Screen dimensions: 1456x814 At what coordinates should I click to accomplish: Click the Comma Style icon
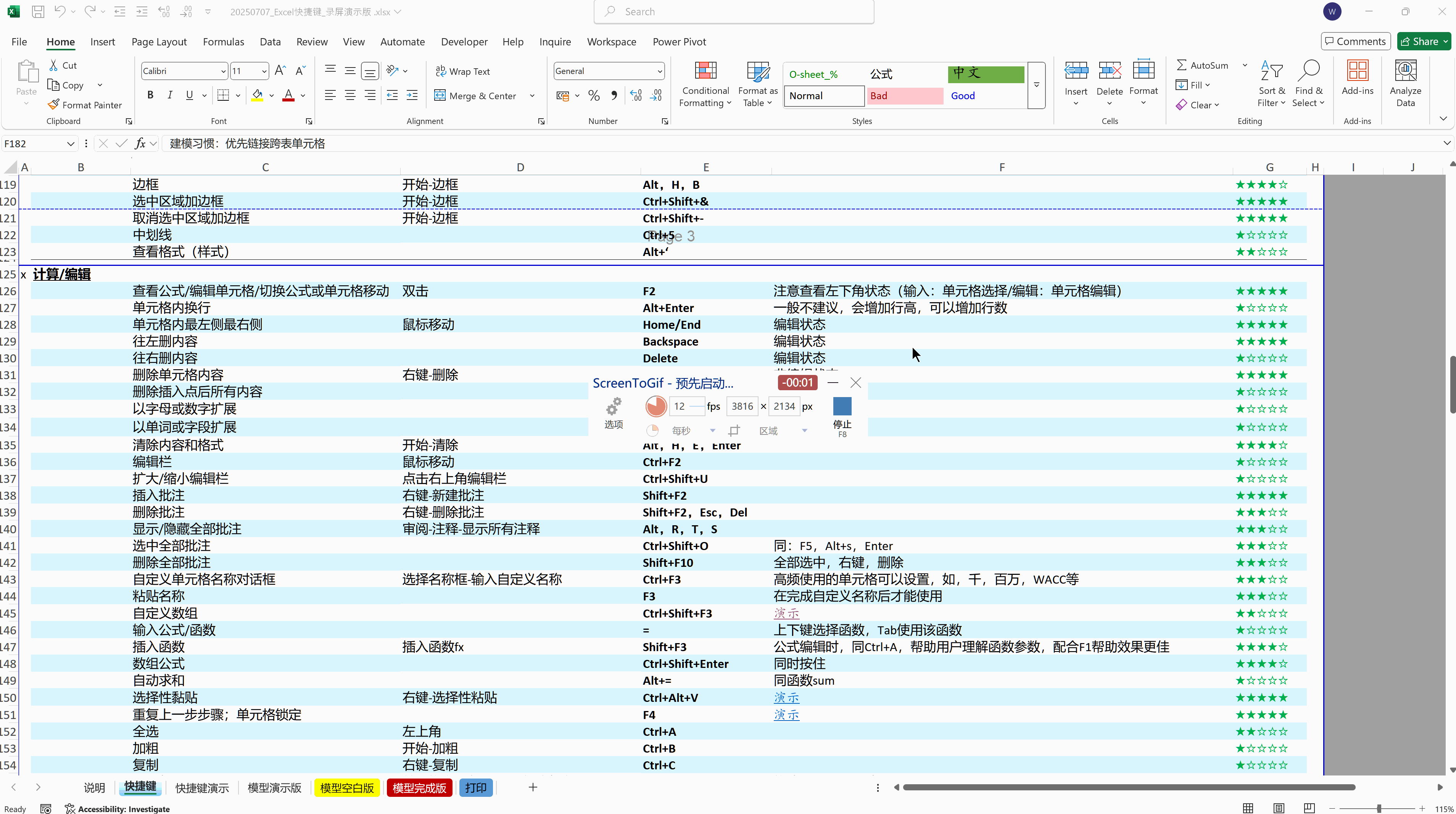614,95
